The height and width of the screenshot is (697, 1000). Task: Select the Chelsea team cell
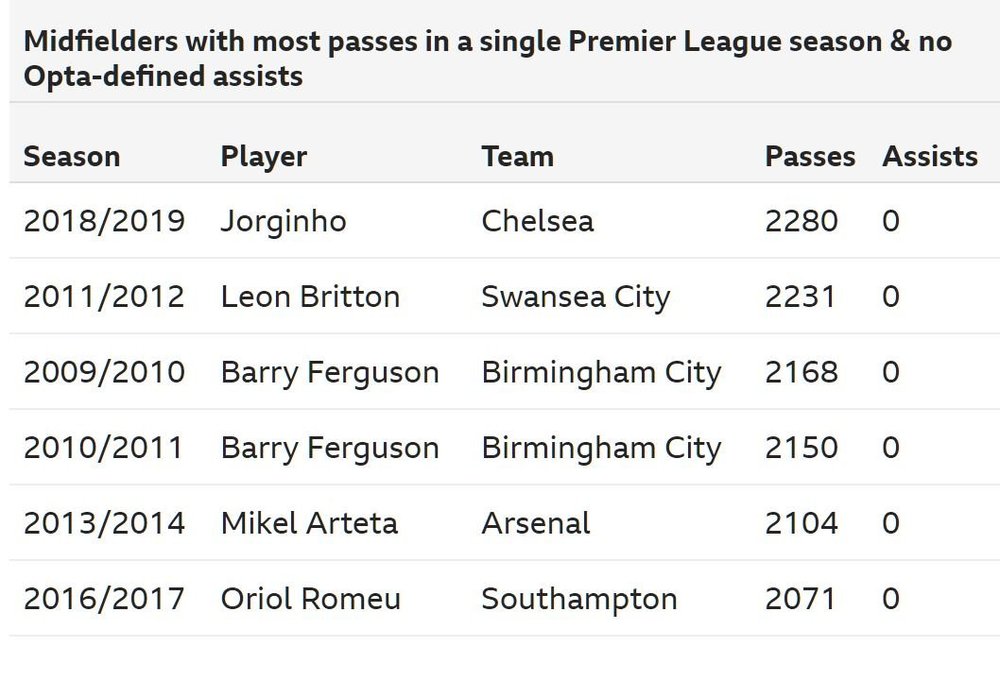(x=538, y=221)
